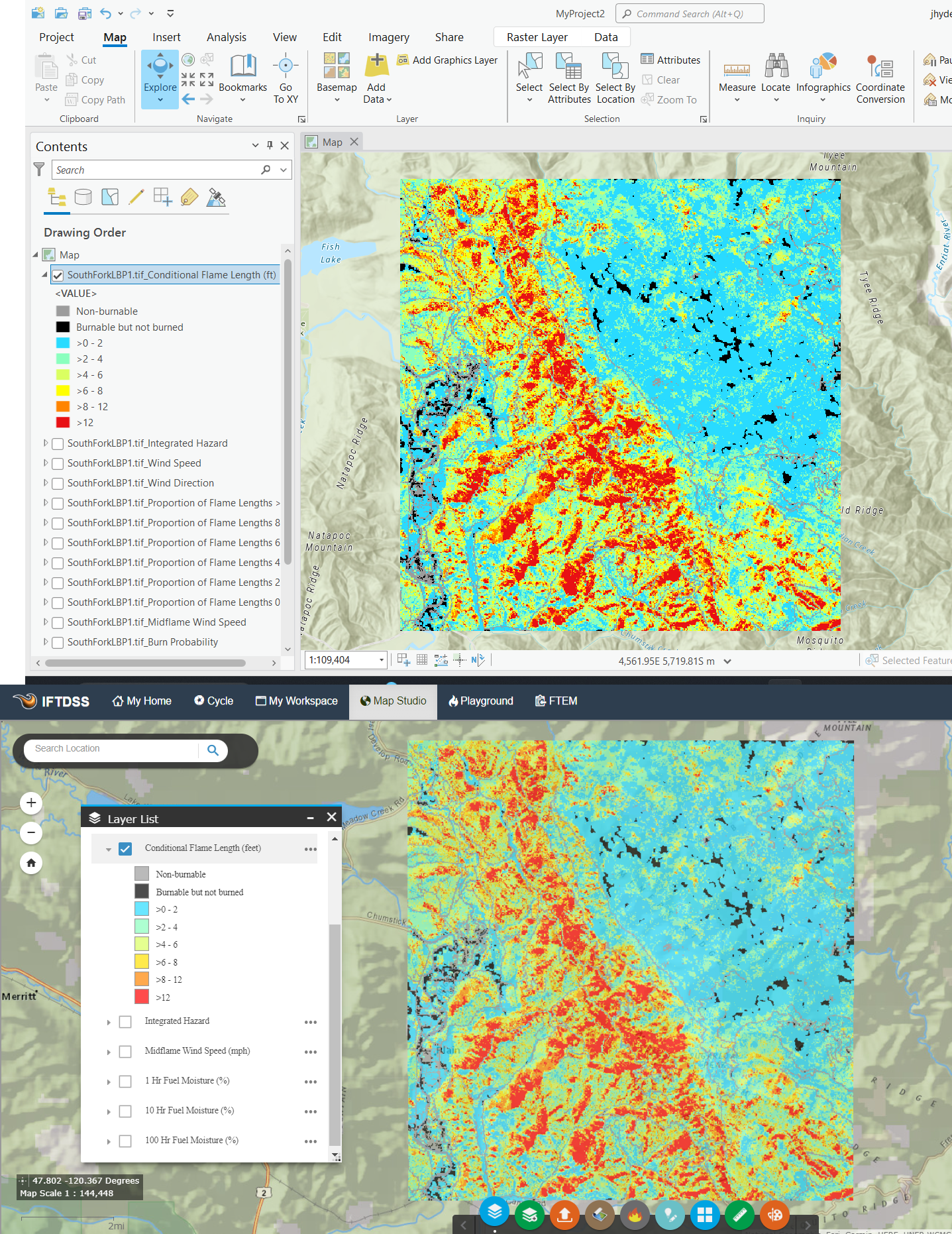Click the red >12 swatch in Contents legend
Image resolution: width=952 pixels, height=1234 pixels.
[x=63, y=422]
